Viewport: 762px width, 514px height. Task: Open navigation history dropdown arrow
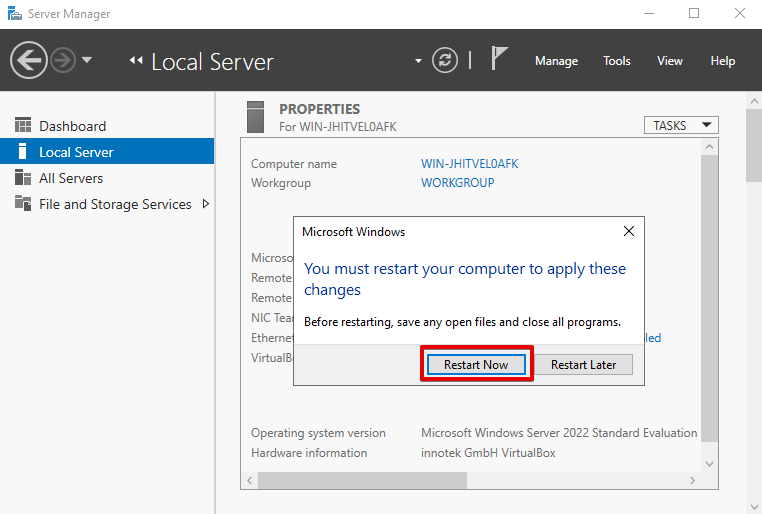[87, 60]
